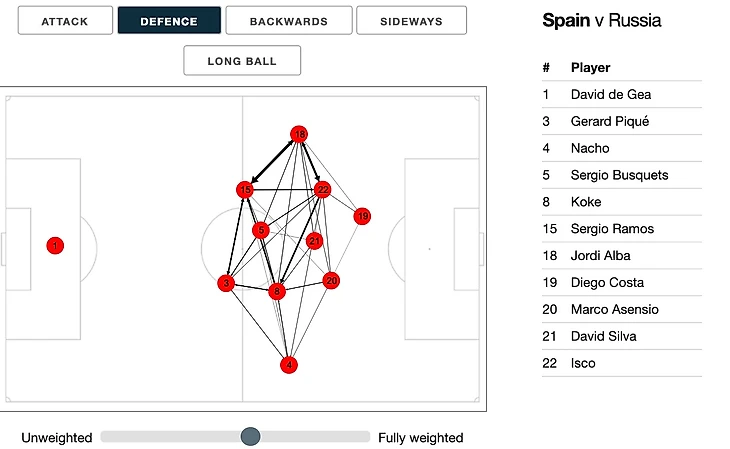Screen dimensions: 730x449
Task: Adjust the pass weighting slider handle
Action: (250, 436)
